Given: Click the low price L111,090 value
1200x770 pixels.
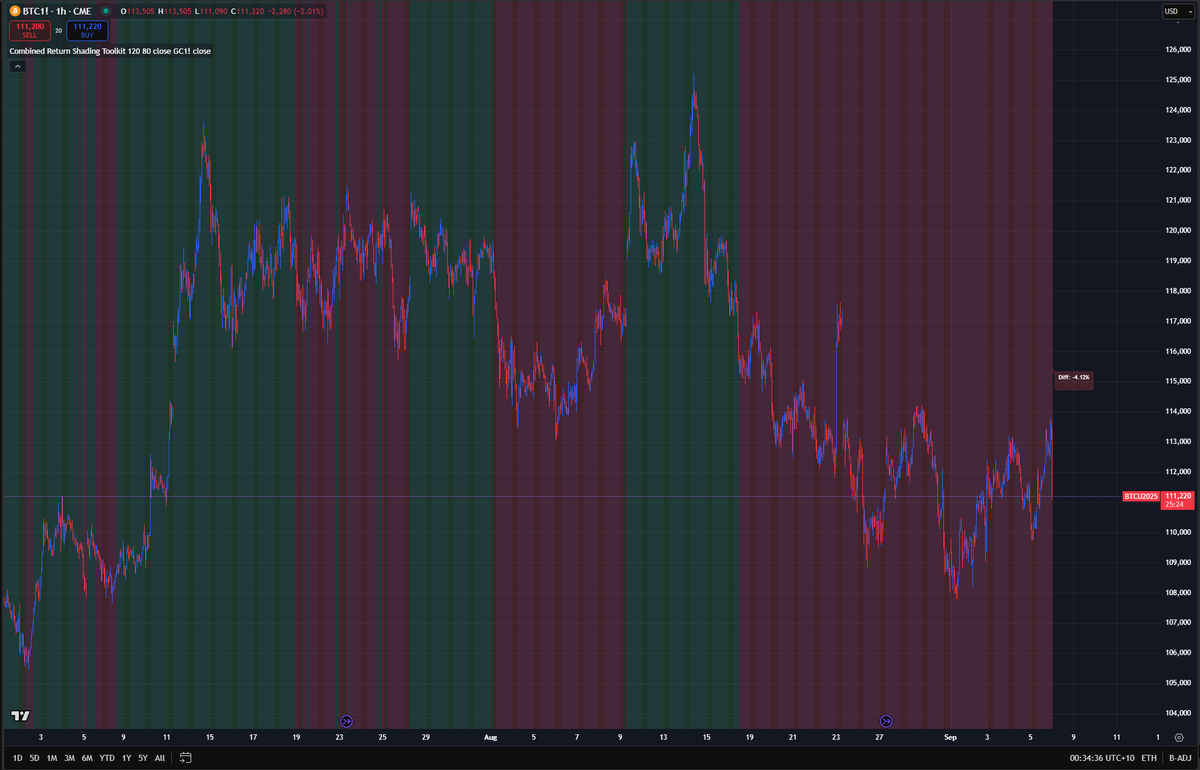Looking at the screenshot, I should [x=210, y=11].
